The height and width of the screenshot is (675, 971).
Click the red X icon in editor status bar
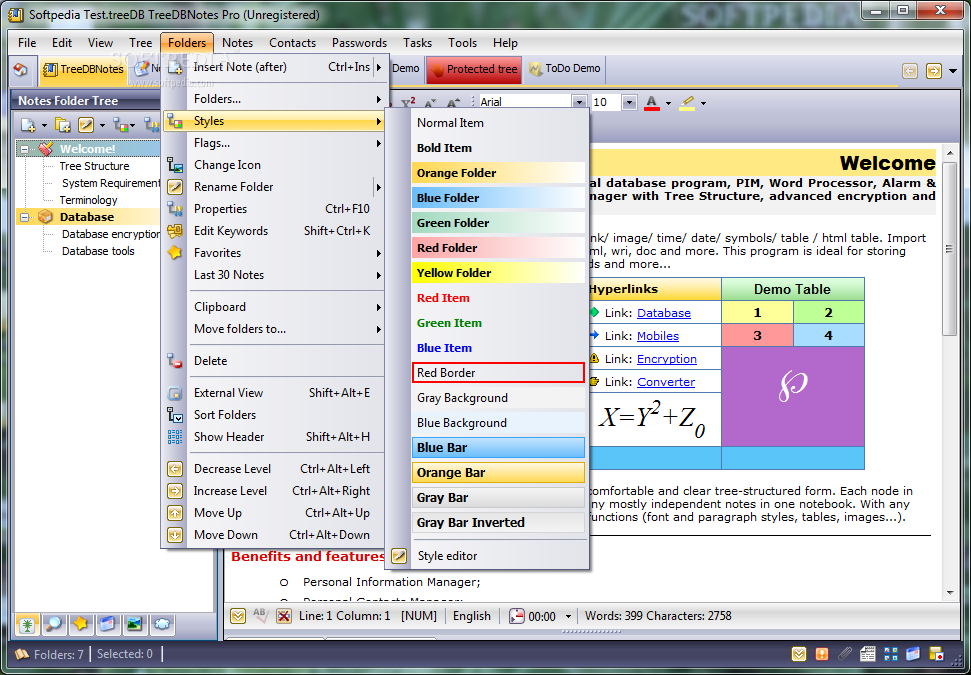(x=284, y=616)
